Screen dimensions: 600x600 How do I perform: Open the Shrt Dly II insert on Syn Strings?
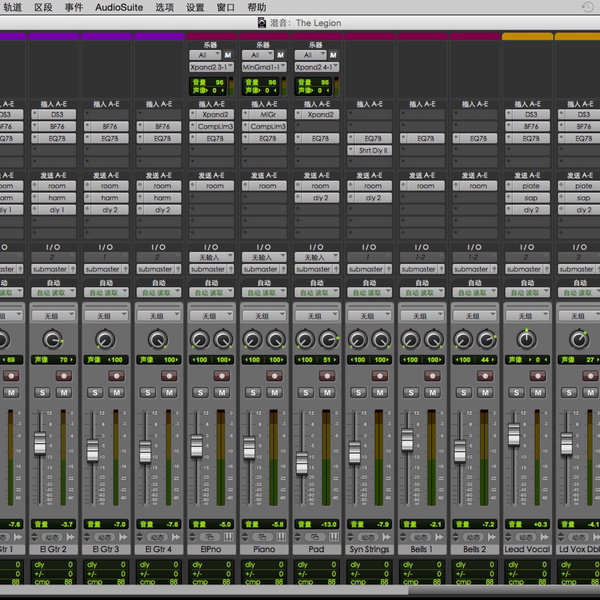[x=373, y=151]
